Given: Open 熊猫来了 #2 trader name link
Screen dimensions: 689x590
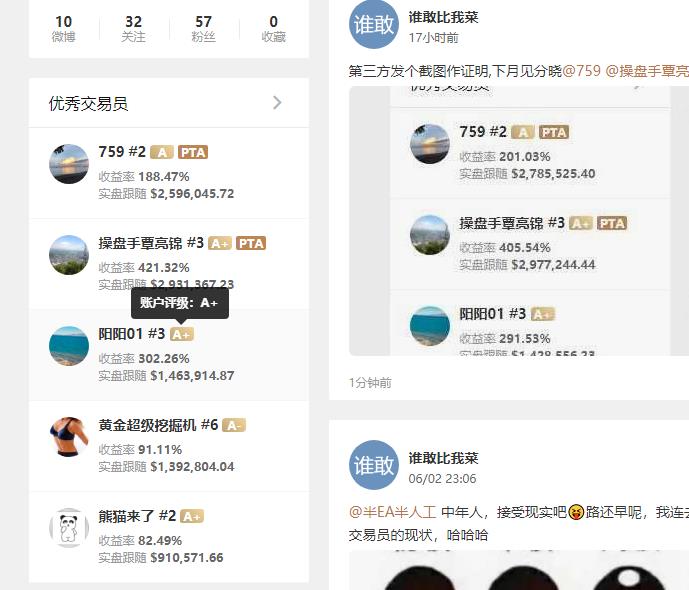Looking at the screenshot, I should 137,516.
